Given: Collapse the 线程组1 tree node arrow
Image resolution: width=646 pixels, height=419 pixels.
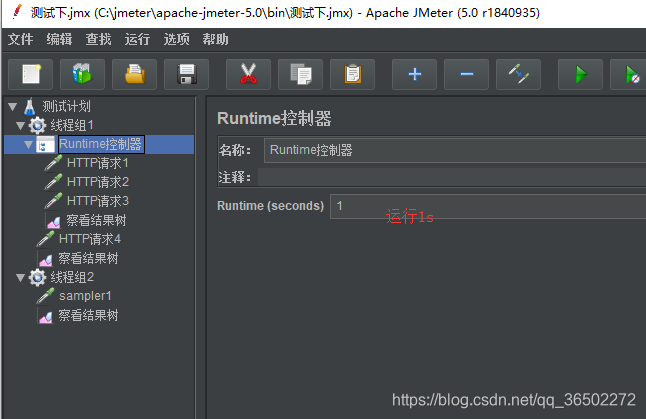Looking at the screenshot, I should click(21, 126).
